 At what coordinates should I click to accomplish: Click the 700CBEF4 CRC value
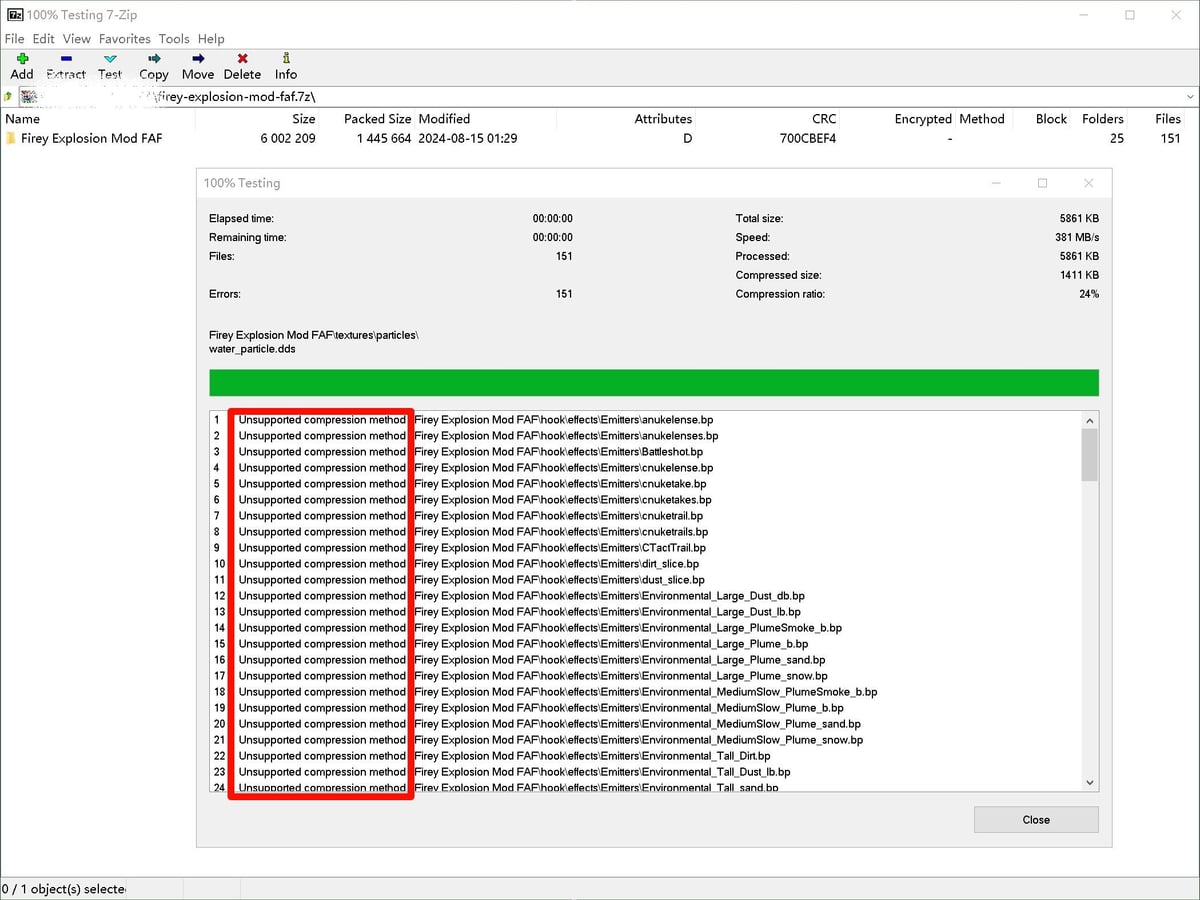(808, 138)
